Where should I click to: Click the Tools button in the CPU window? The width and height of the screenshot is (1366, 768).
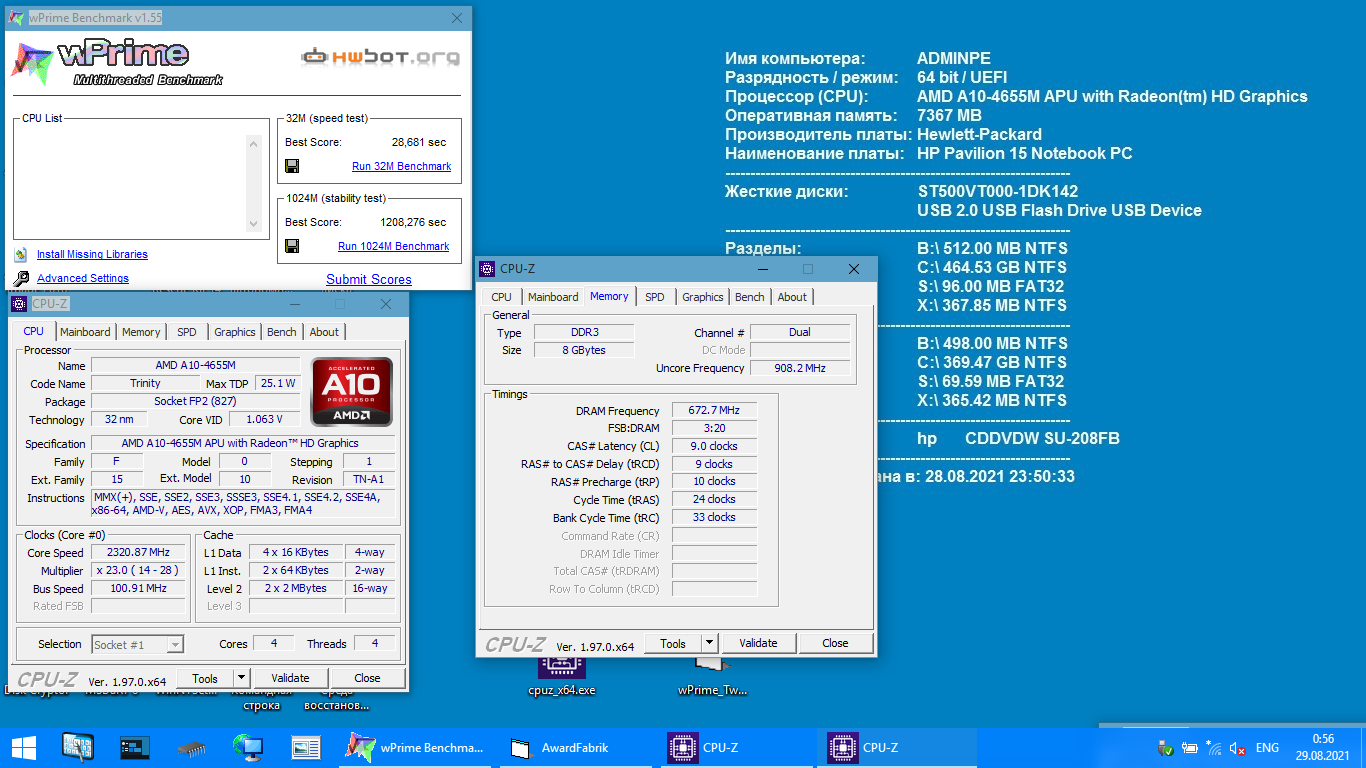pos(205,678)
